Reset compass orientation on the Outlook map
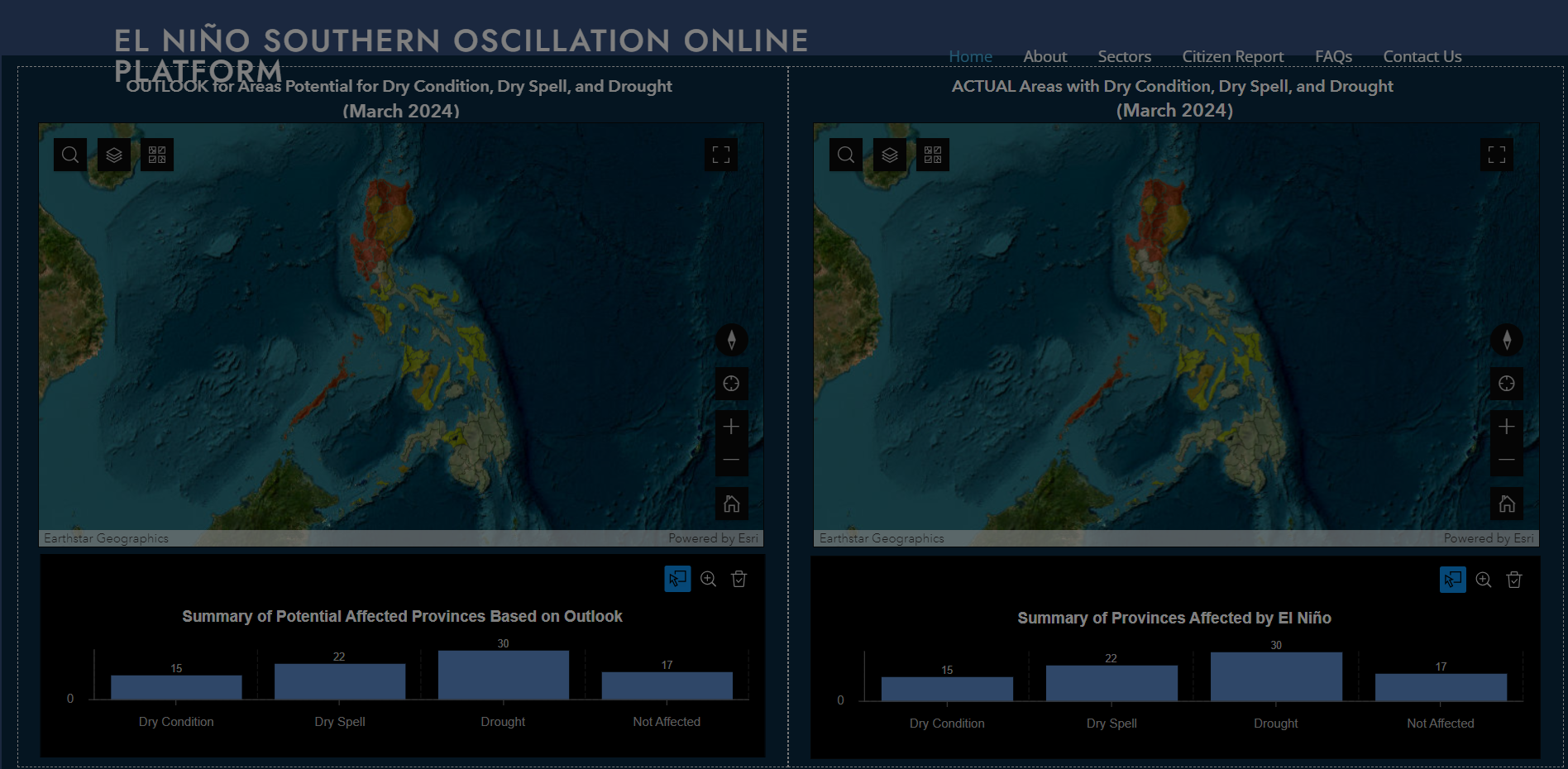The height and width of the screenshot is (769, 1568). coord(731,340)
